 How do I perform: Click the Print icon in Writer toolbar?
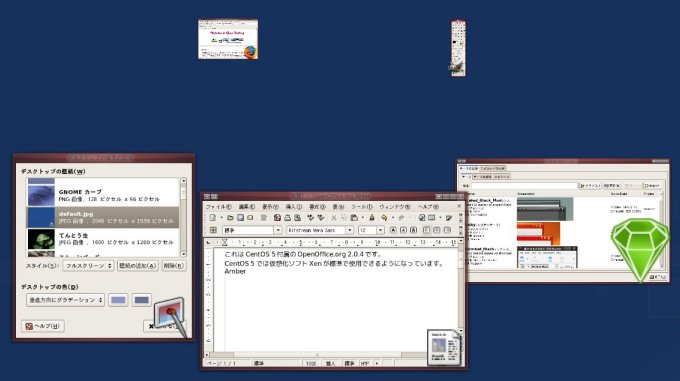point(288,218)
